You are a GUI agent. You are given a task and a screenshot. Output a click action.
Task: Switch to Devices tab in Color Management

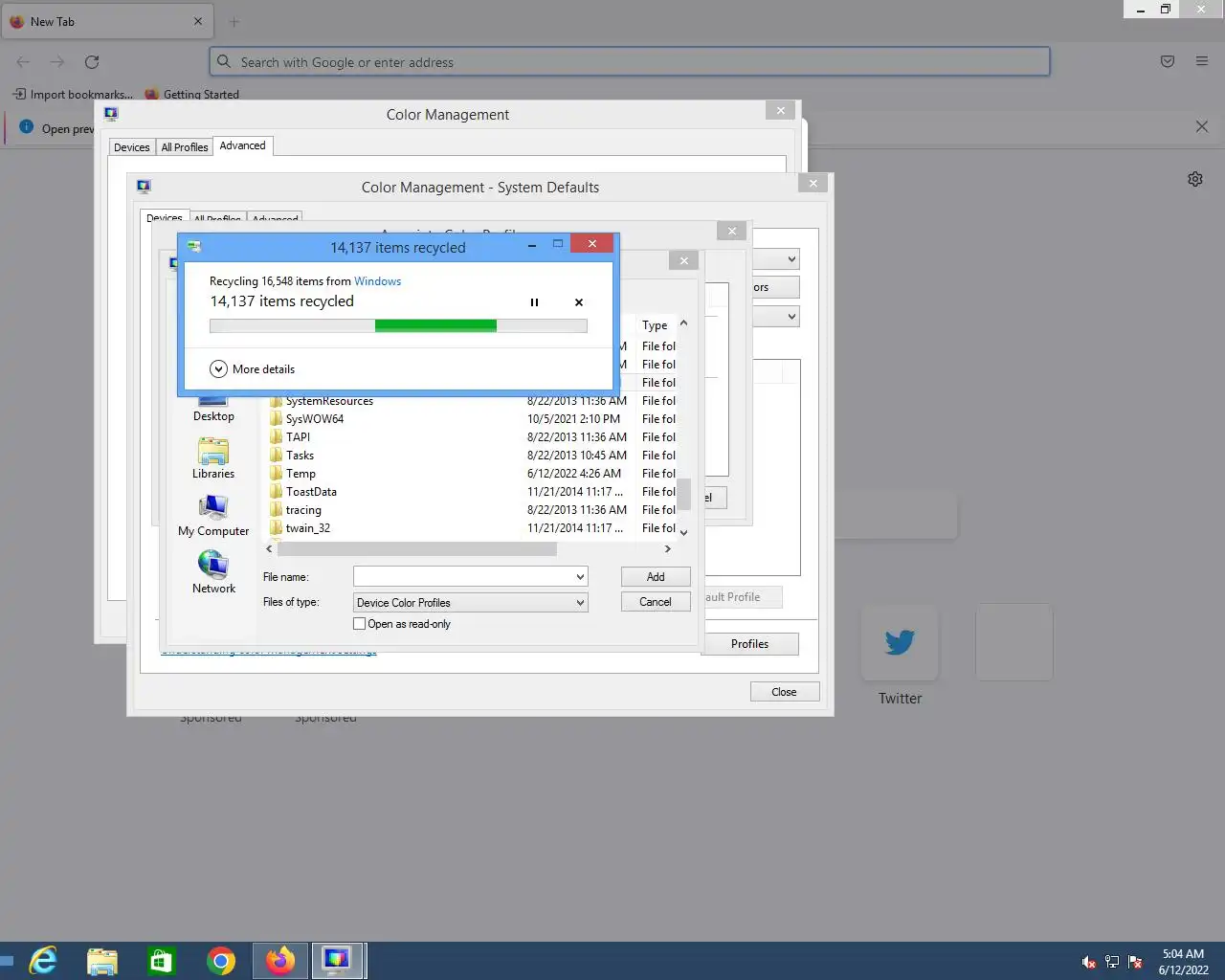click(132, 147)
